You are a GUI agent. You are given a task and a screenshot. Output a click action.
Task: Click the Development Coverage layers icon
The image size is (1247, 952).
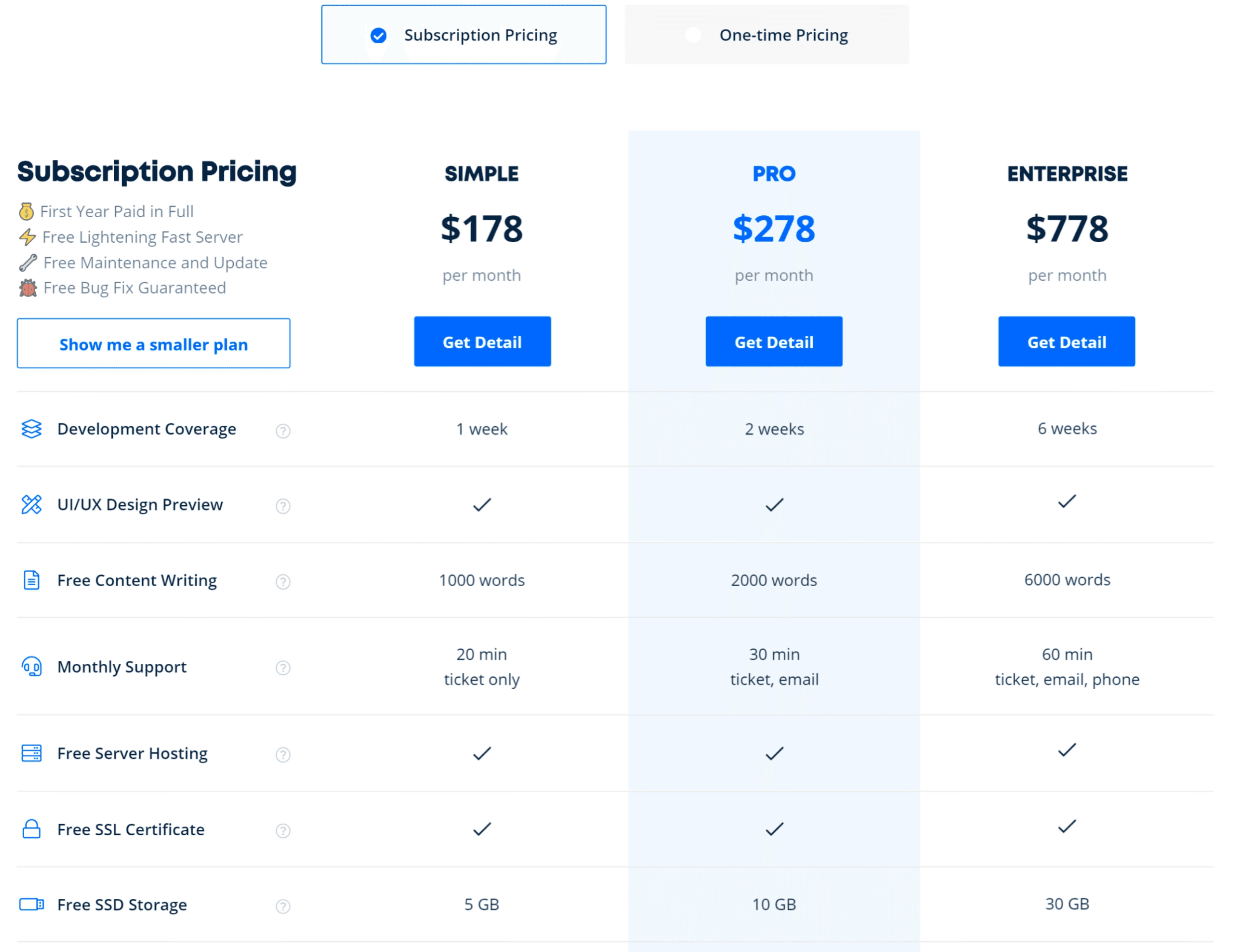tap(31, 429)
